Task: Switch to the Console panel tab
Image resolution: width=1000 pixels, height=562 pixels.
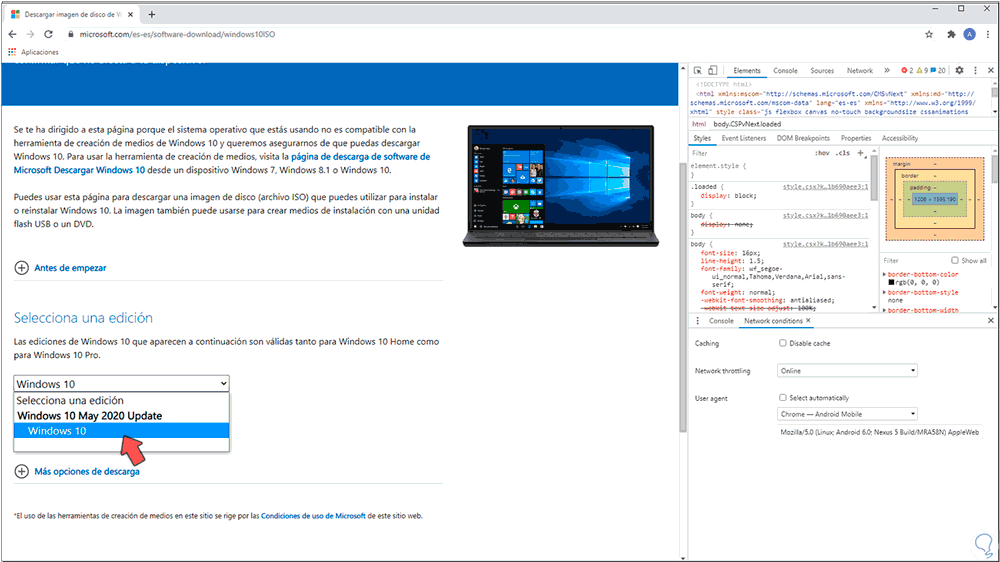Action: (785, 71)
